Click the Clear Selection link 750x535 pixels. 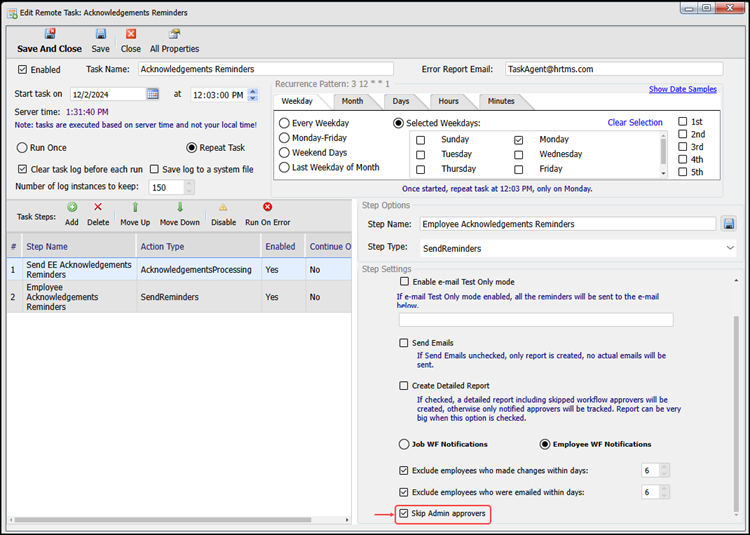click(635, 123)
